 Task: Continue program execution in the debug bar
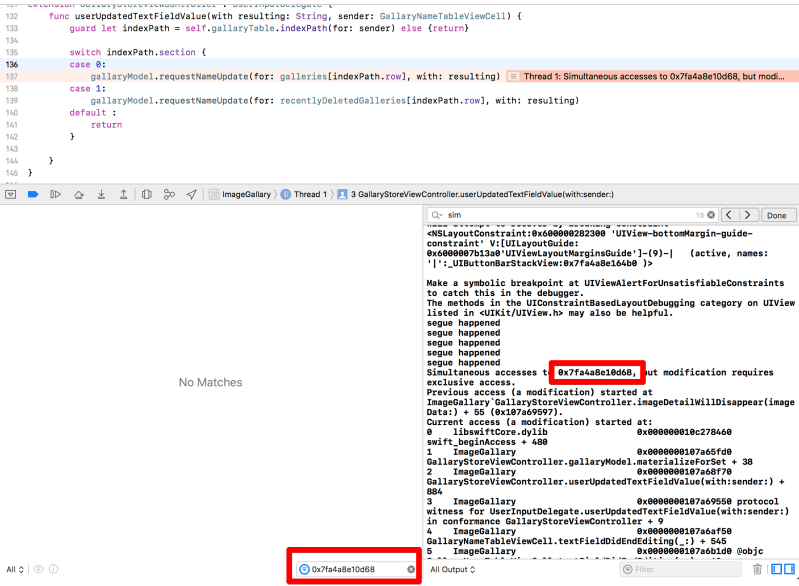(56, 194)
